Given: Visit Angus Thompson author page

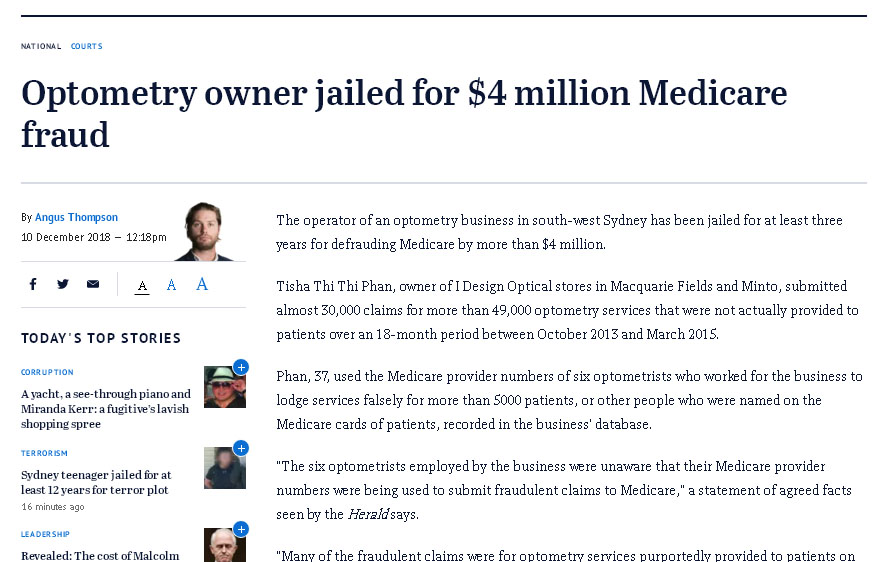Looking at the screenshot, I should coord(76,217).
